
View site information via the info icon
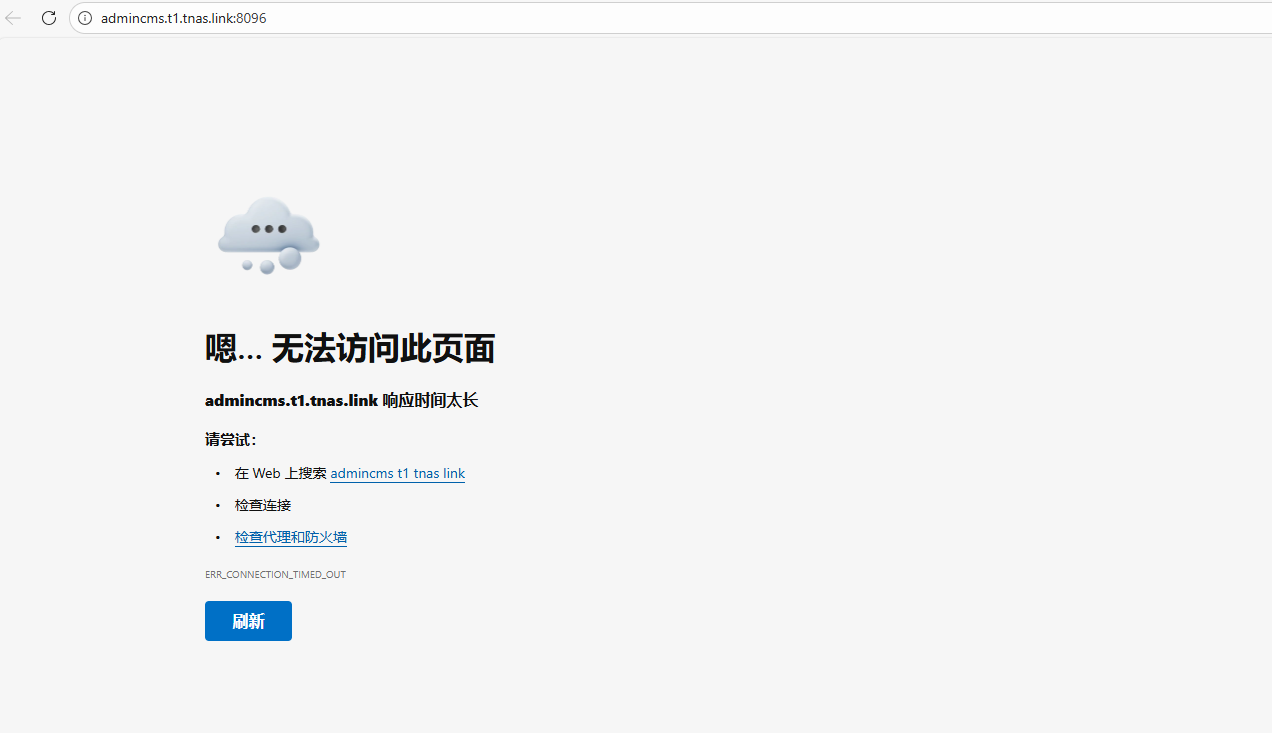click(85, 18)
